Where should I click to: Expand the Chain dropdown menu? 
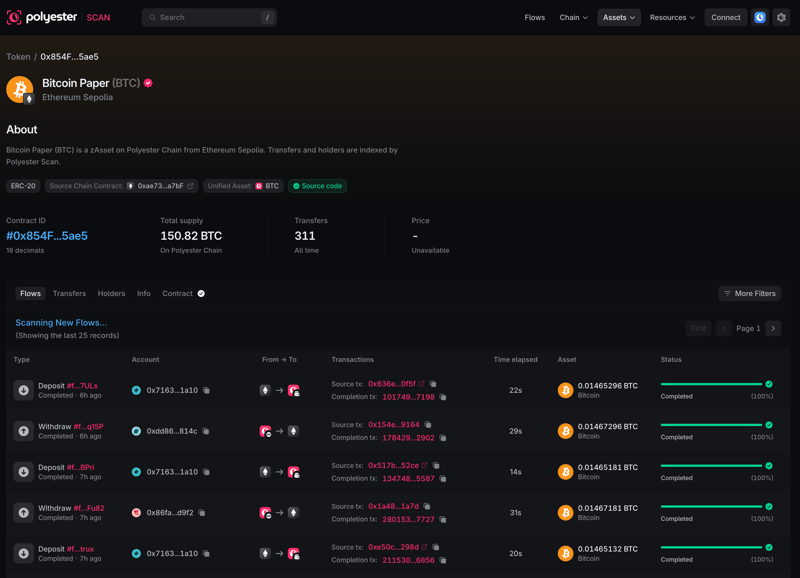573,17
